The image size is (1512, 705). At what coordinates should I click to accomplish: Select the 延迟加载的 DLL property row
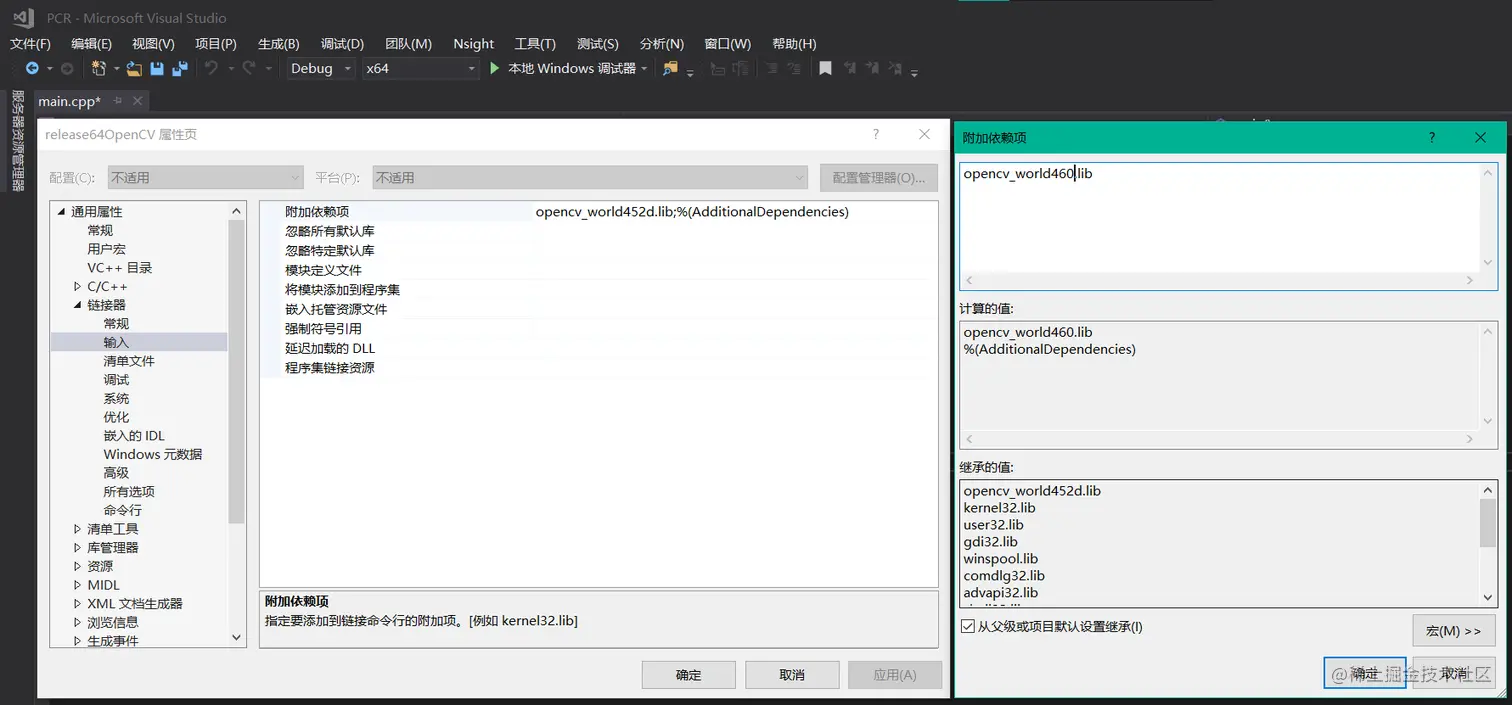click(598, 348)
